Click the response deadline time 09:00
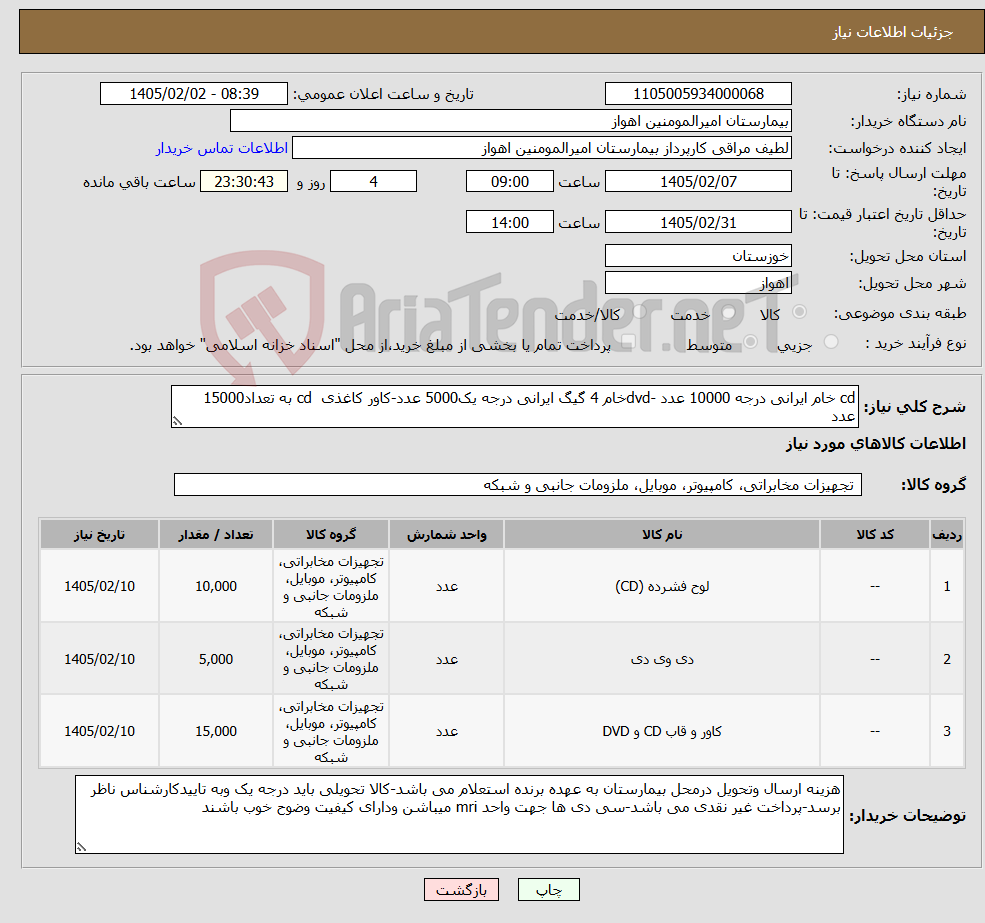The height and width of the screenshot is (923, 985). (509, 182)
